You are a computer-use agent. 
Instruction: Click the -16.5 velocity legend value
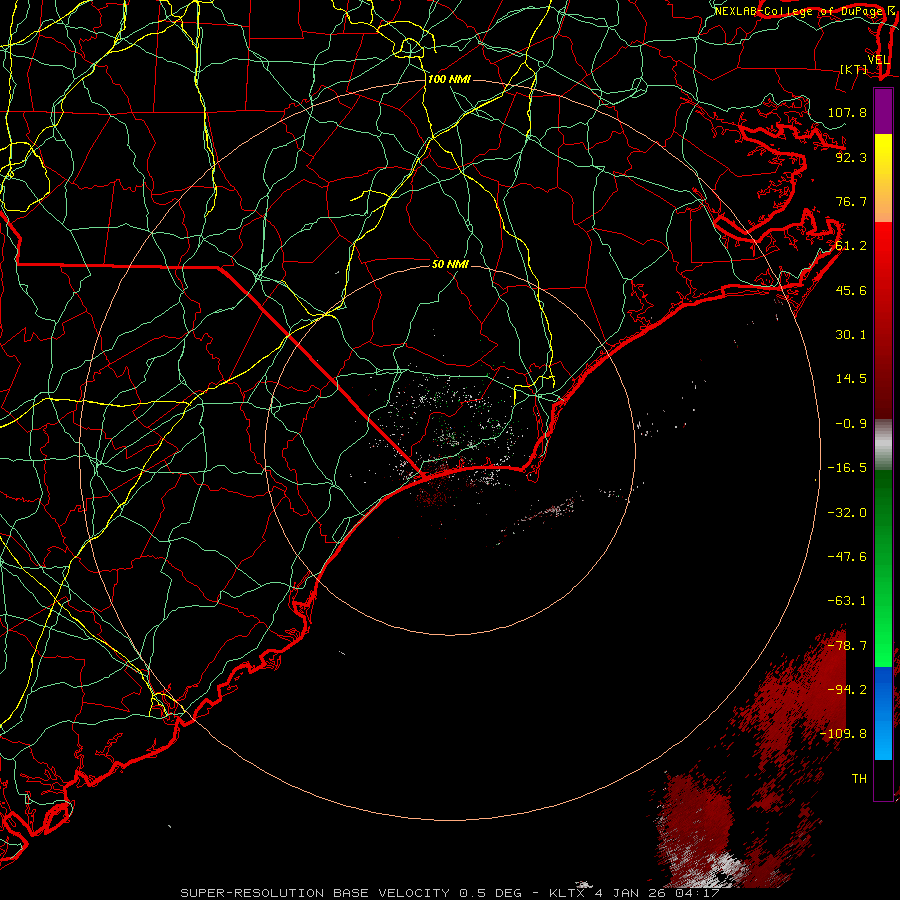click(x=847, y=467)
